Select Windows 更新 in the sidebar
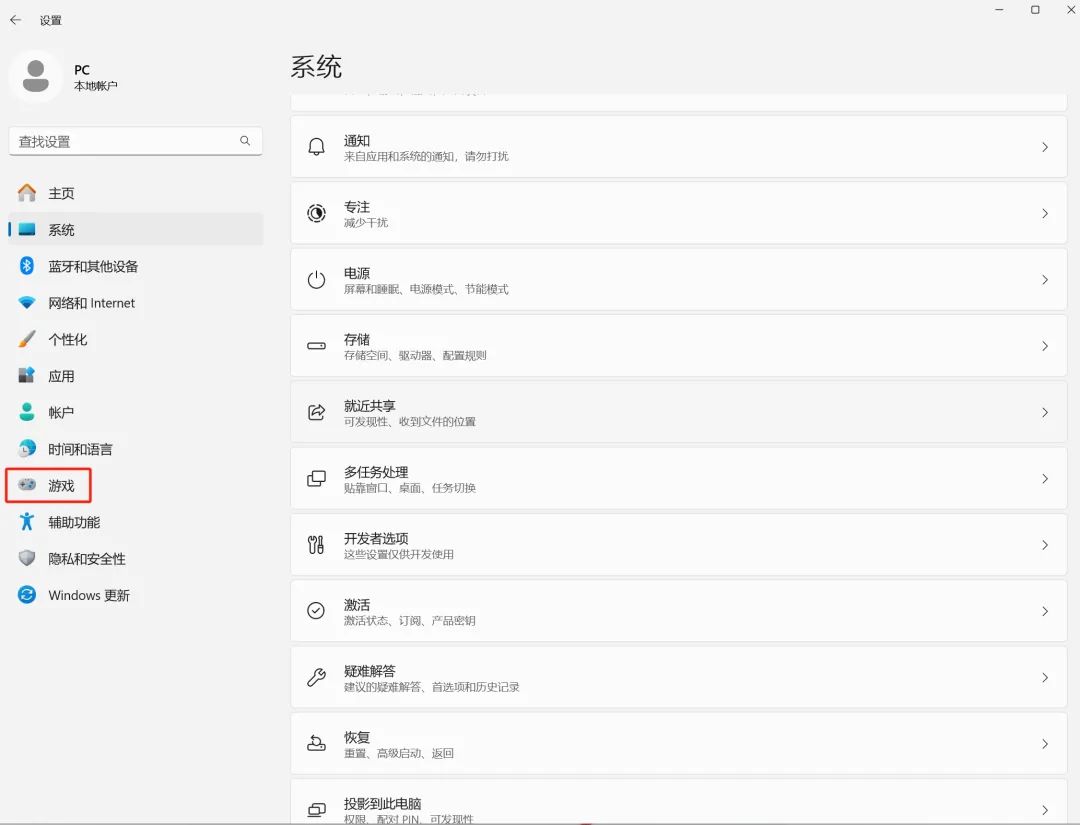 click(x=136, y=594)
